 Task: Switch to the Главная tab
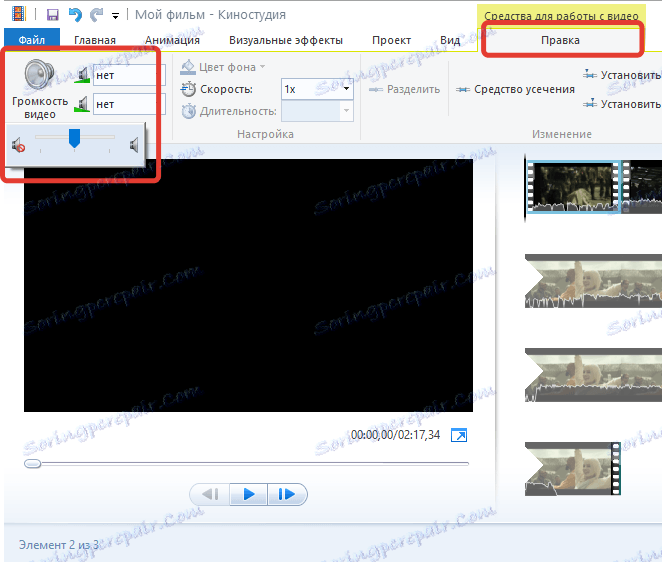[x=95, y=40]
